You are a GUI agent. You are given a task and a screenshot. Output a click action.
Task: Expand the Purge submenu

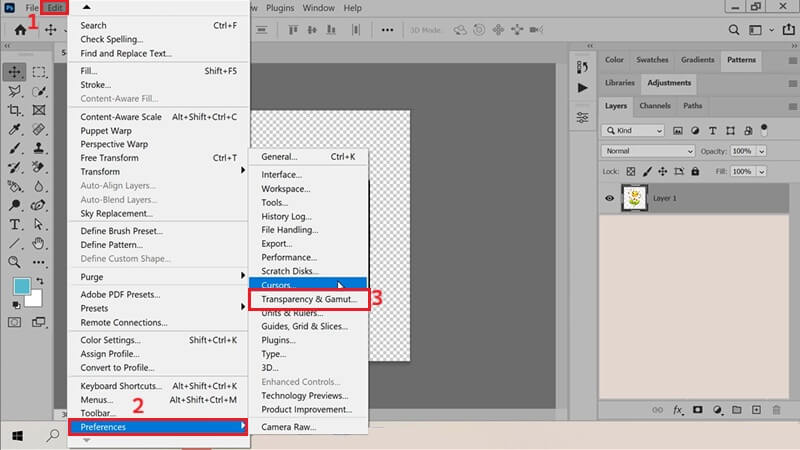click(159, 277)
